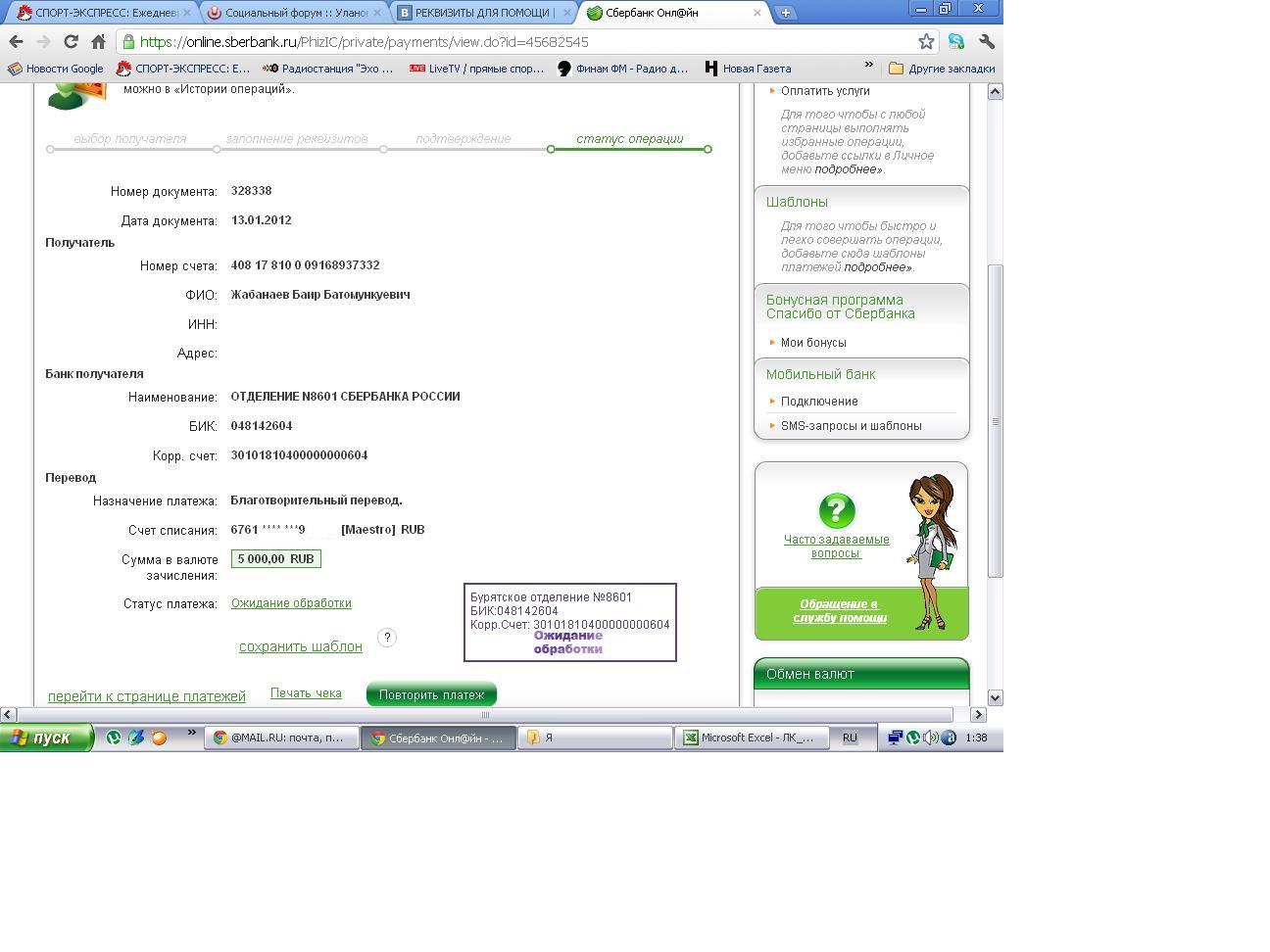Viewport: 1270px width, 952px height.
Task: Click the Повторить платеж button
Action: pos(432,694)
